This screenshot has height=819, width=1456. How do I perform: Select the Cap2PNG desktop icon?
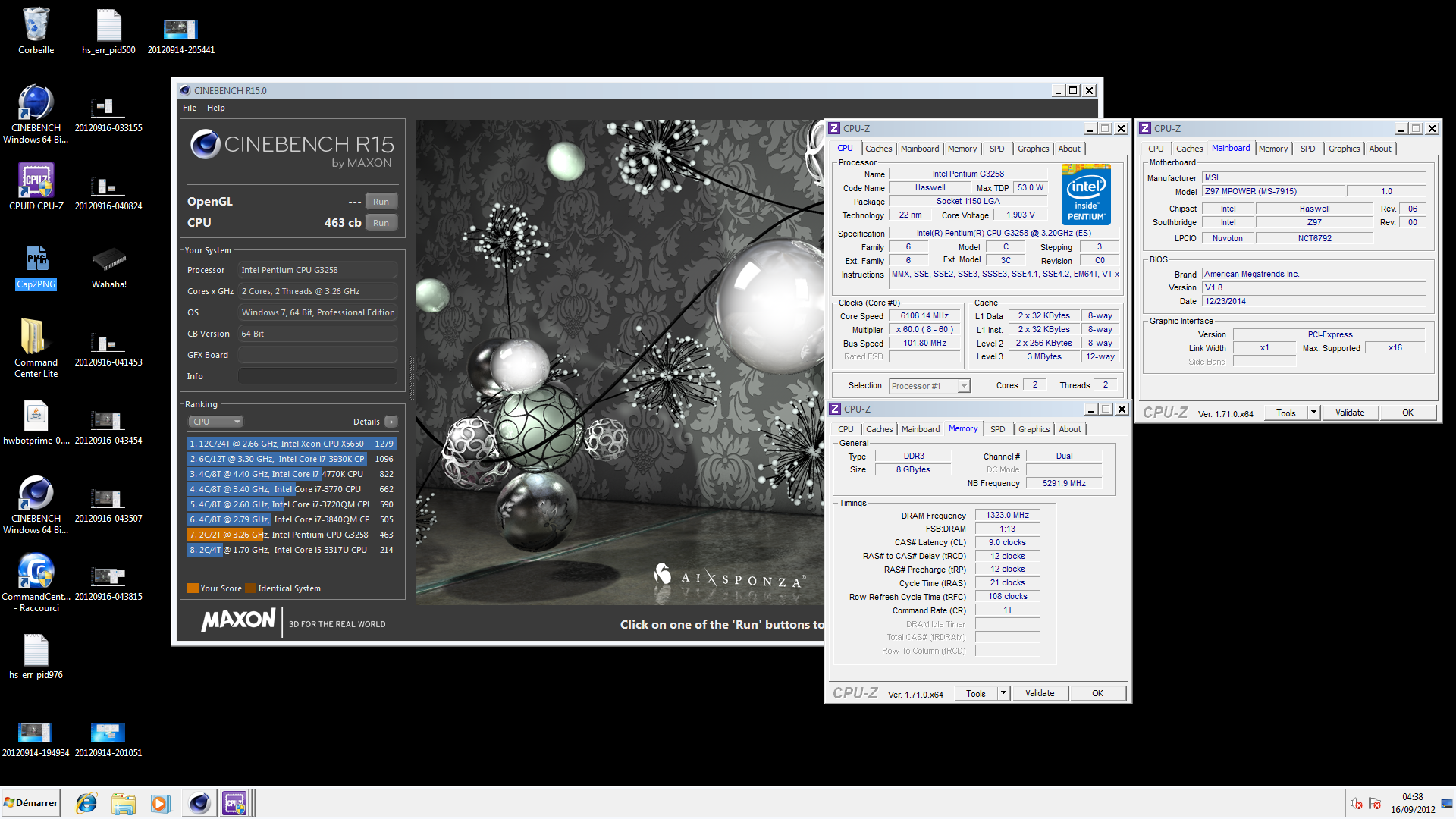pyautogui.click(x=36, y=260)
